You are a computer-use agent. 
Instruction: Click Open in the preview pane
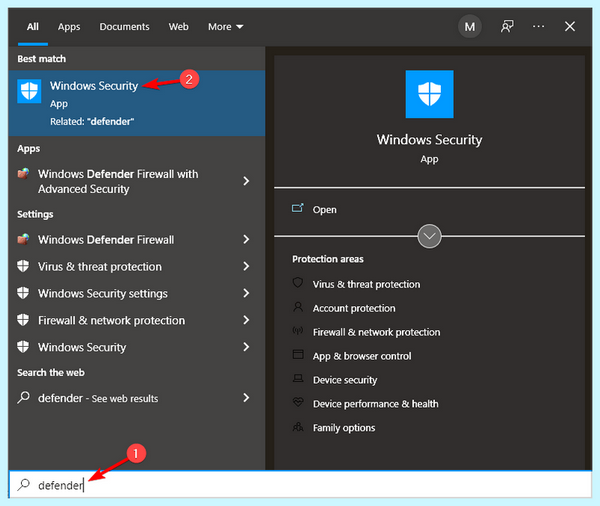324,210
